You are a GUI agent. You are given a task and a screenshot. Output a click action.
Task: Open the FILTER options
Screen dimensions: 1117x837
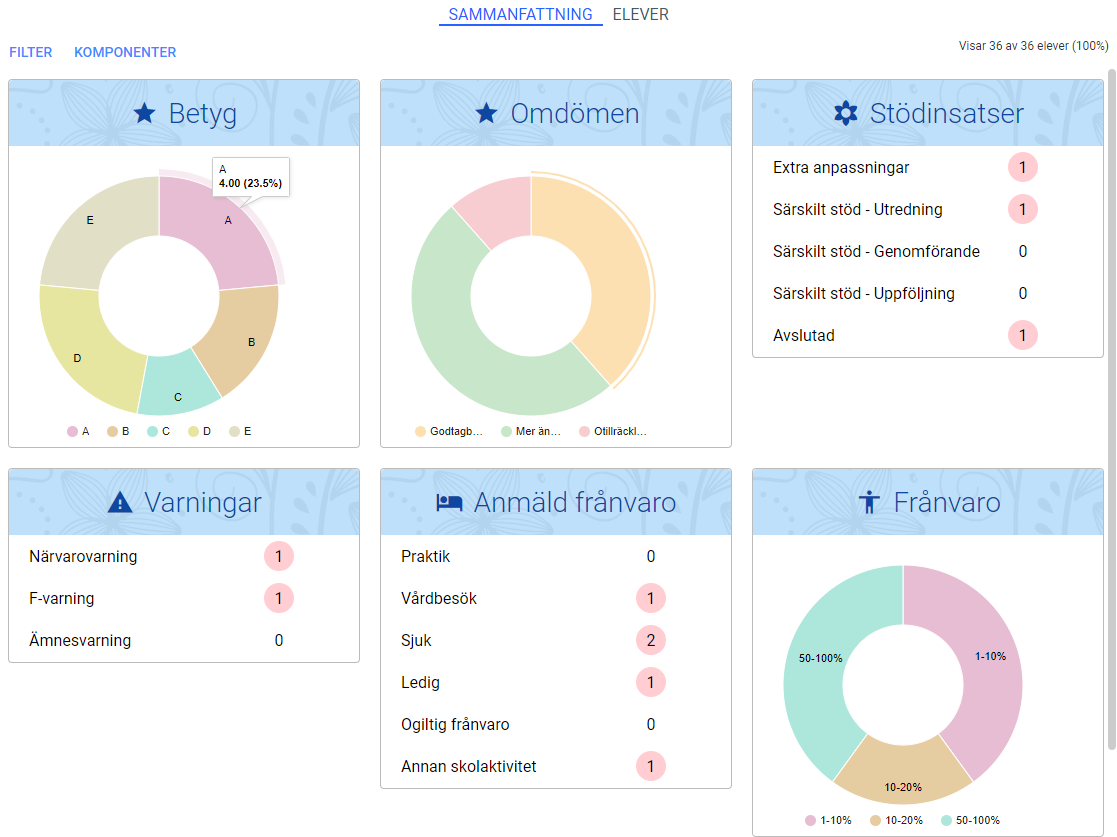(31, 52)
